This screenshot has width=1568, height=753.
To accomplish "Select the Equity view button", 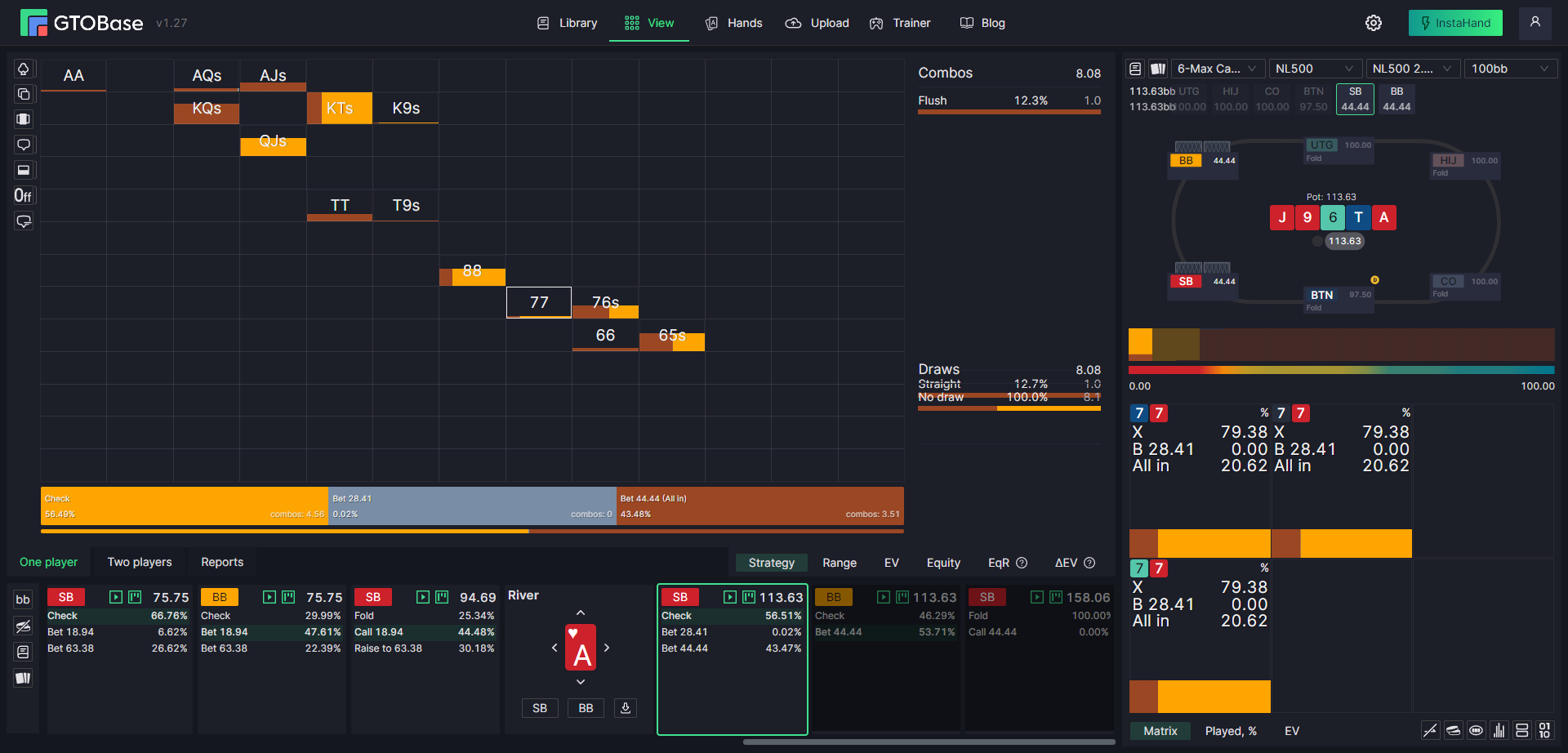I will (x=943, y=563).
